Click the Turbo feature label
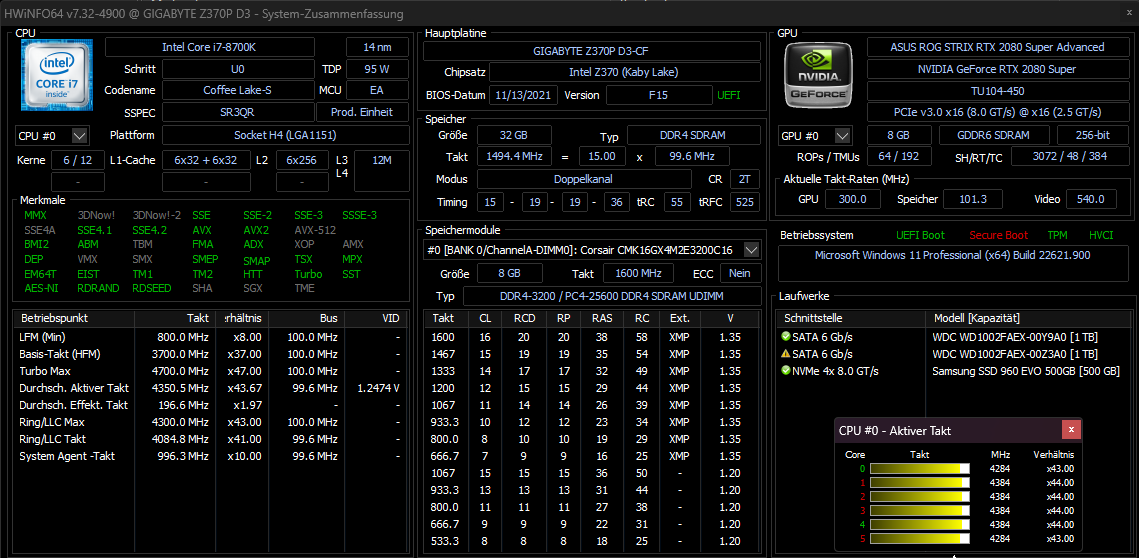The image size is (1139, 558). click(x=308, y=274)
